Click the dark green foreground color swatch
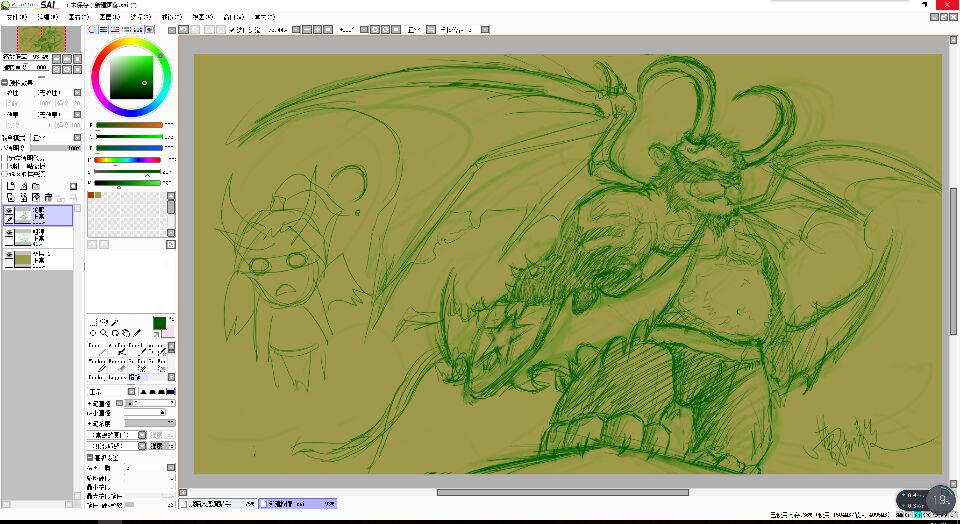Viewport: 960px width, 524px height. [158, 322]
